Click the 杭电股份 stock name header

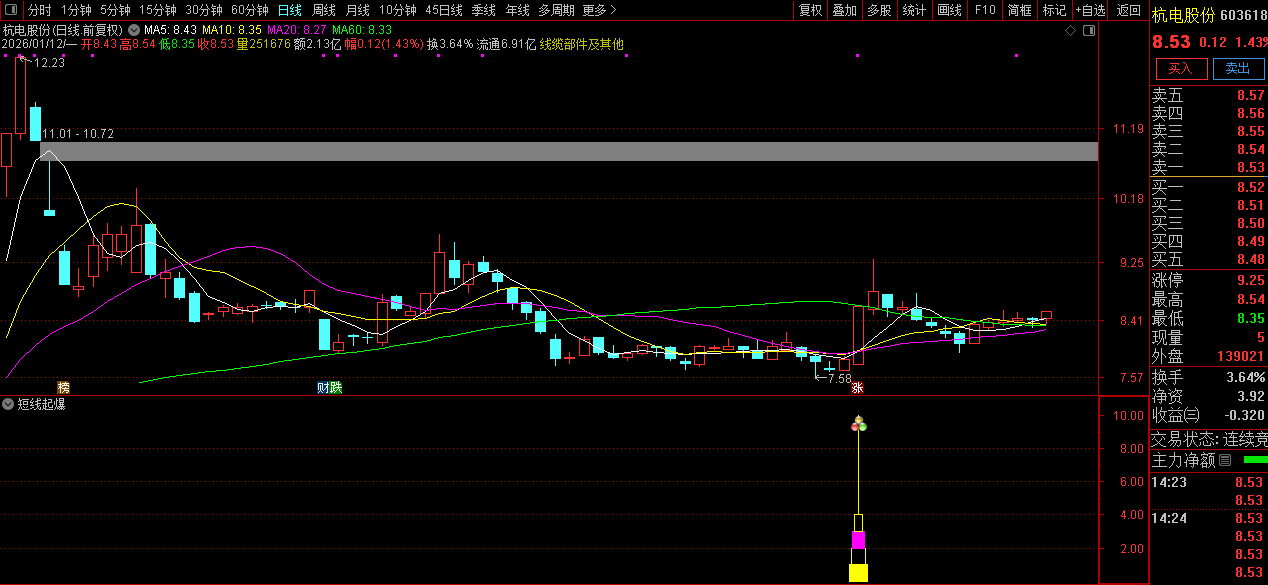1185,15
